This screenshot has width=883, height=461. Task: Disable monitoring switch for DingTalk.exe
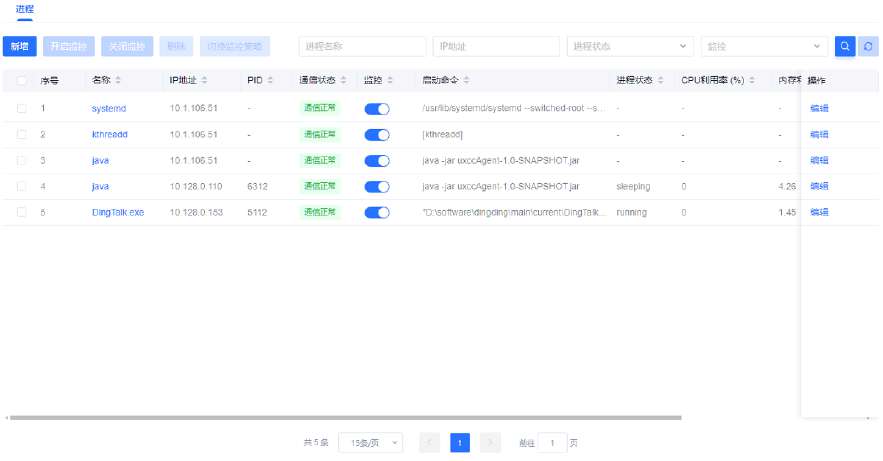(x=377, y=212)
